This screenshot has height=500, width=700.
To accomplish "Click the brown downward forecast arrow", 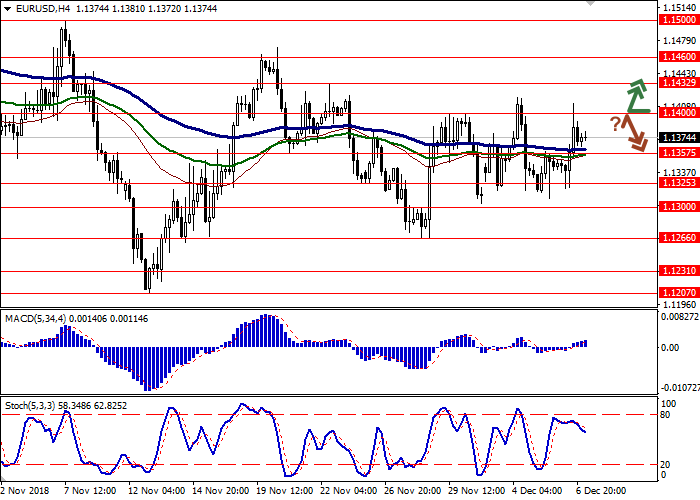I will coord(636,133).
